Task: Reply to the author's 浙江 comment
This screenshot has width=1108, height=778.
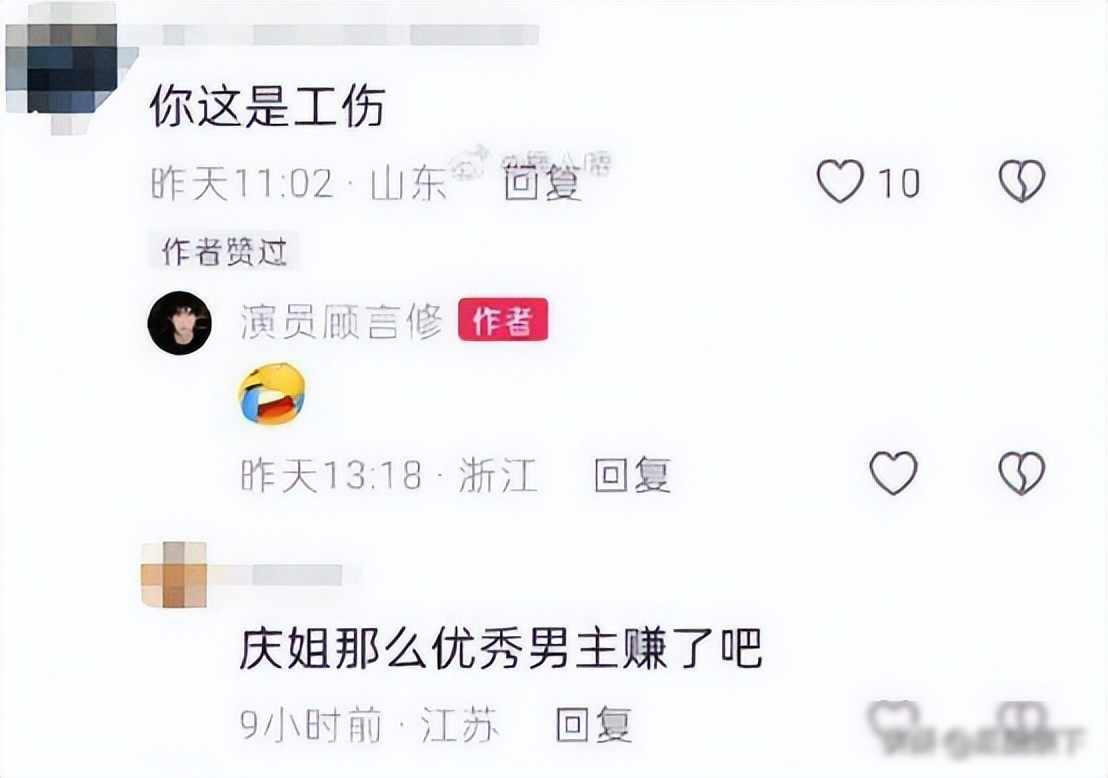Action: click(x=632, y=474)
